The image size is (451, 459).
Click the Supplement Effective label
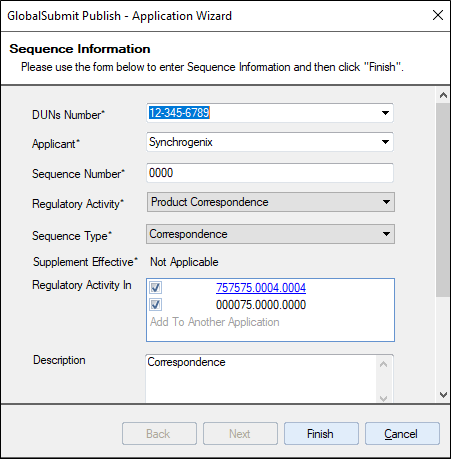point(85,262)
